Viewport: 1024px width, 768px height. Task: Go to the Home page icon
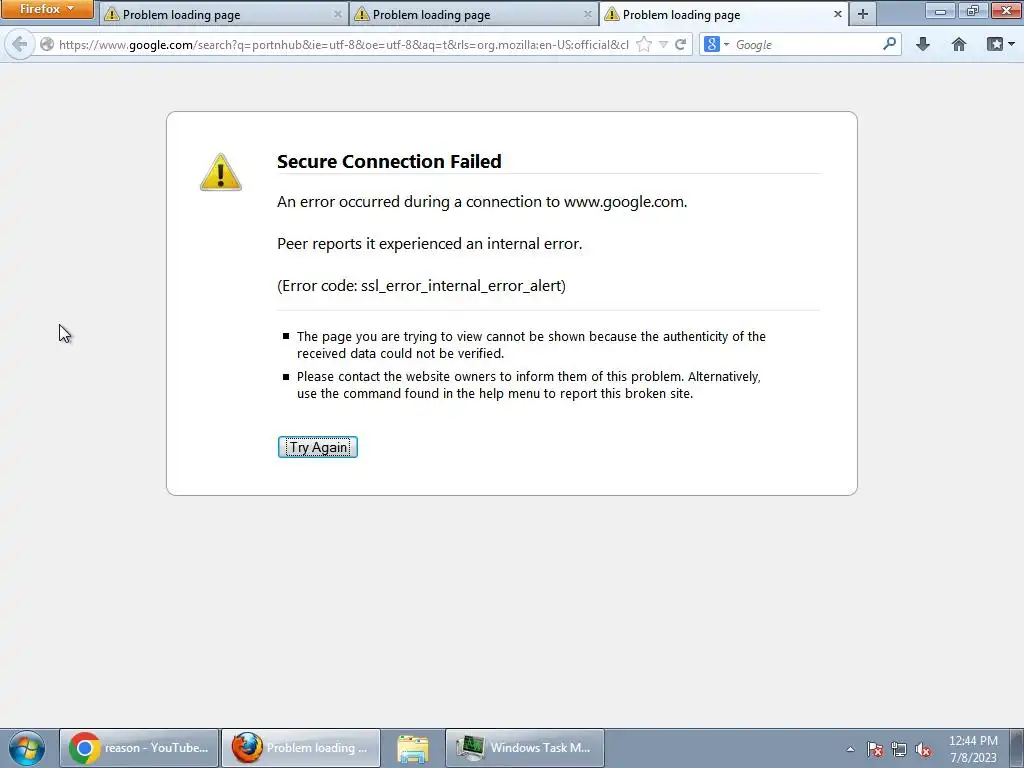point(959,44)
